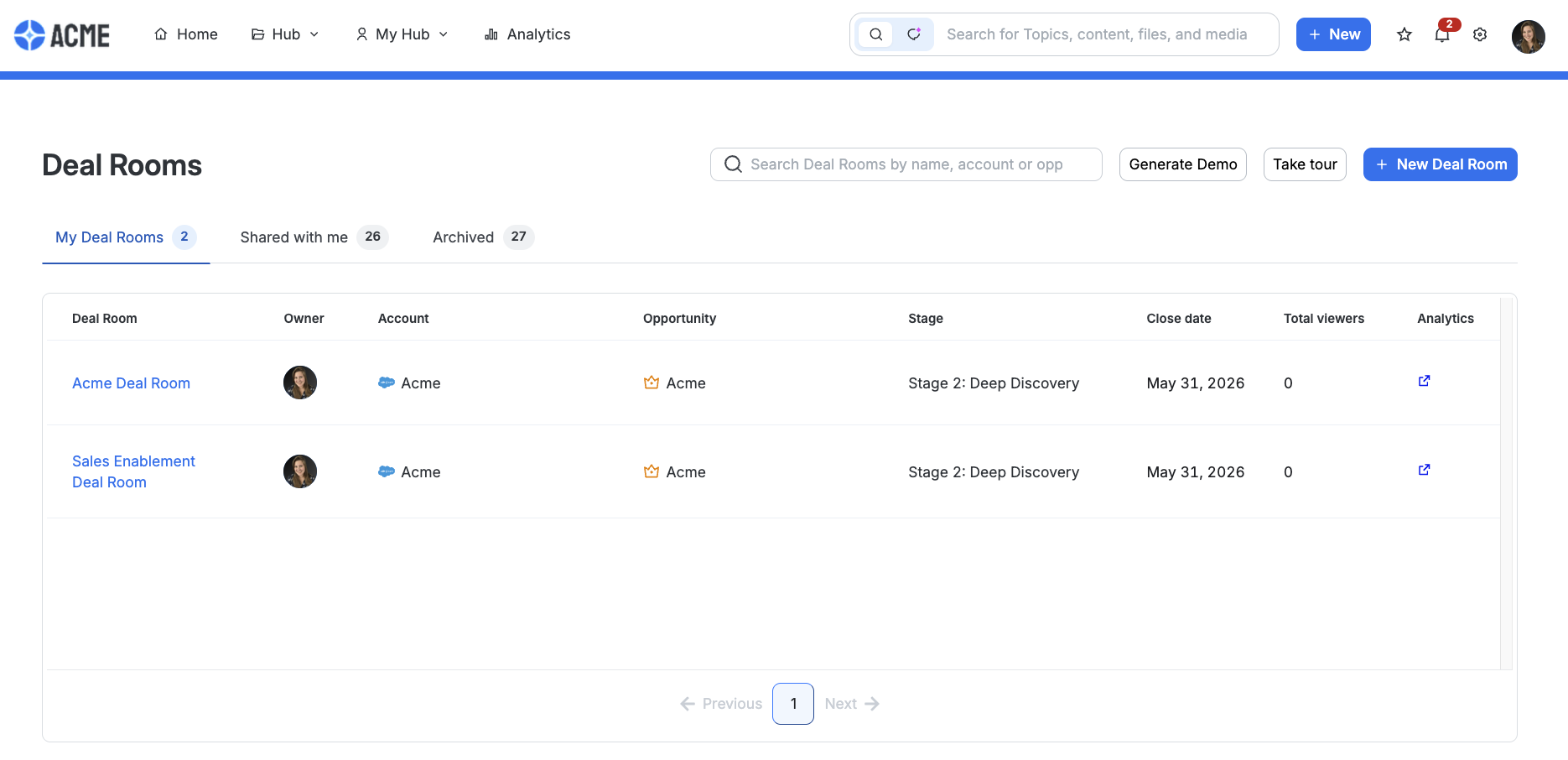Click opportunity crown icon in Sales Enablement row
The image size is (1568, 760).
(x=652, y=471)
